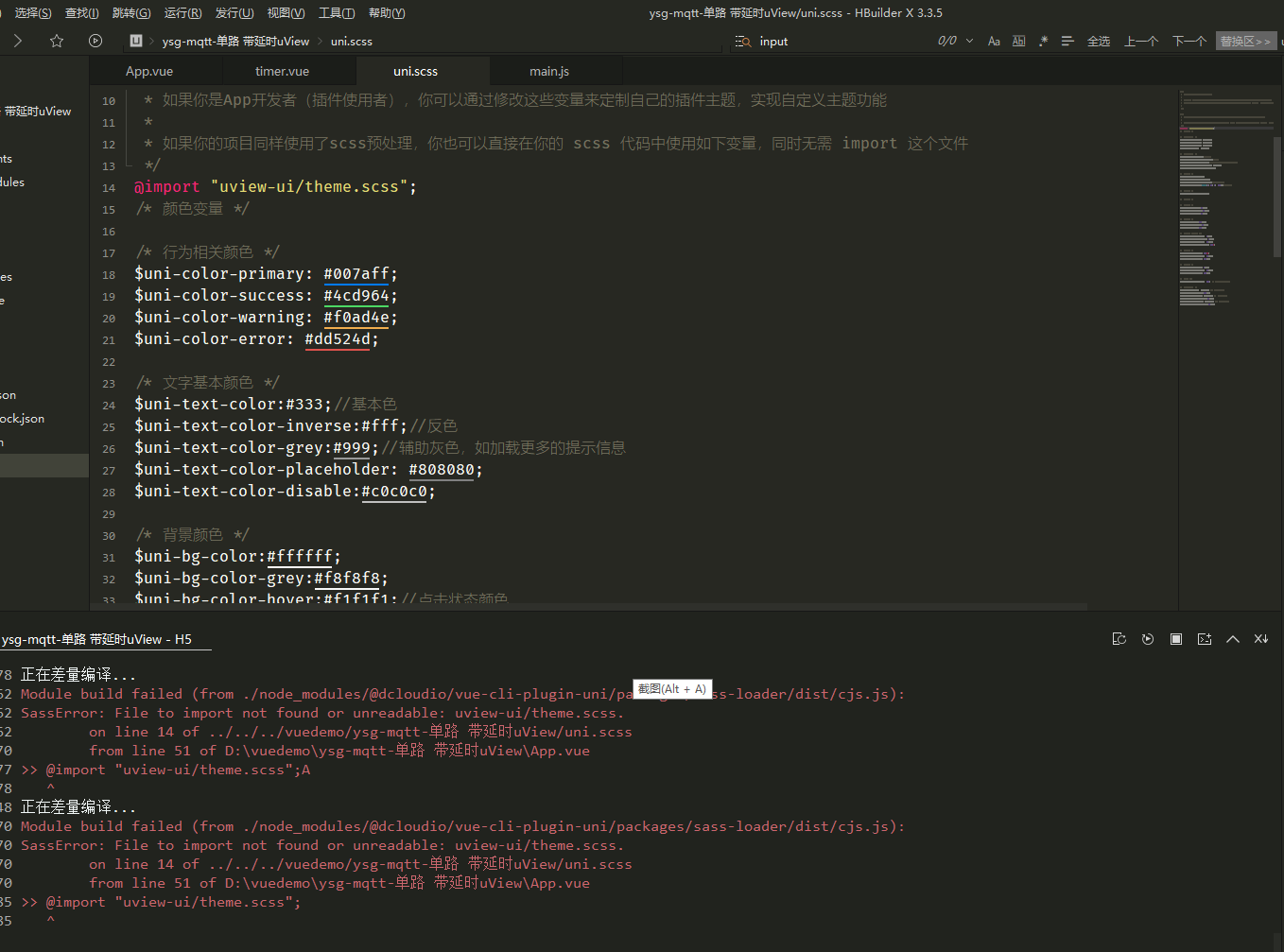
Task: Click 全选 to select all matches
Action: (1099, 42)
